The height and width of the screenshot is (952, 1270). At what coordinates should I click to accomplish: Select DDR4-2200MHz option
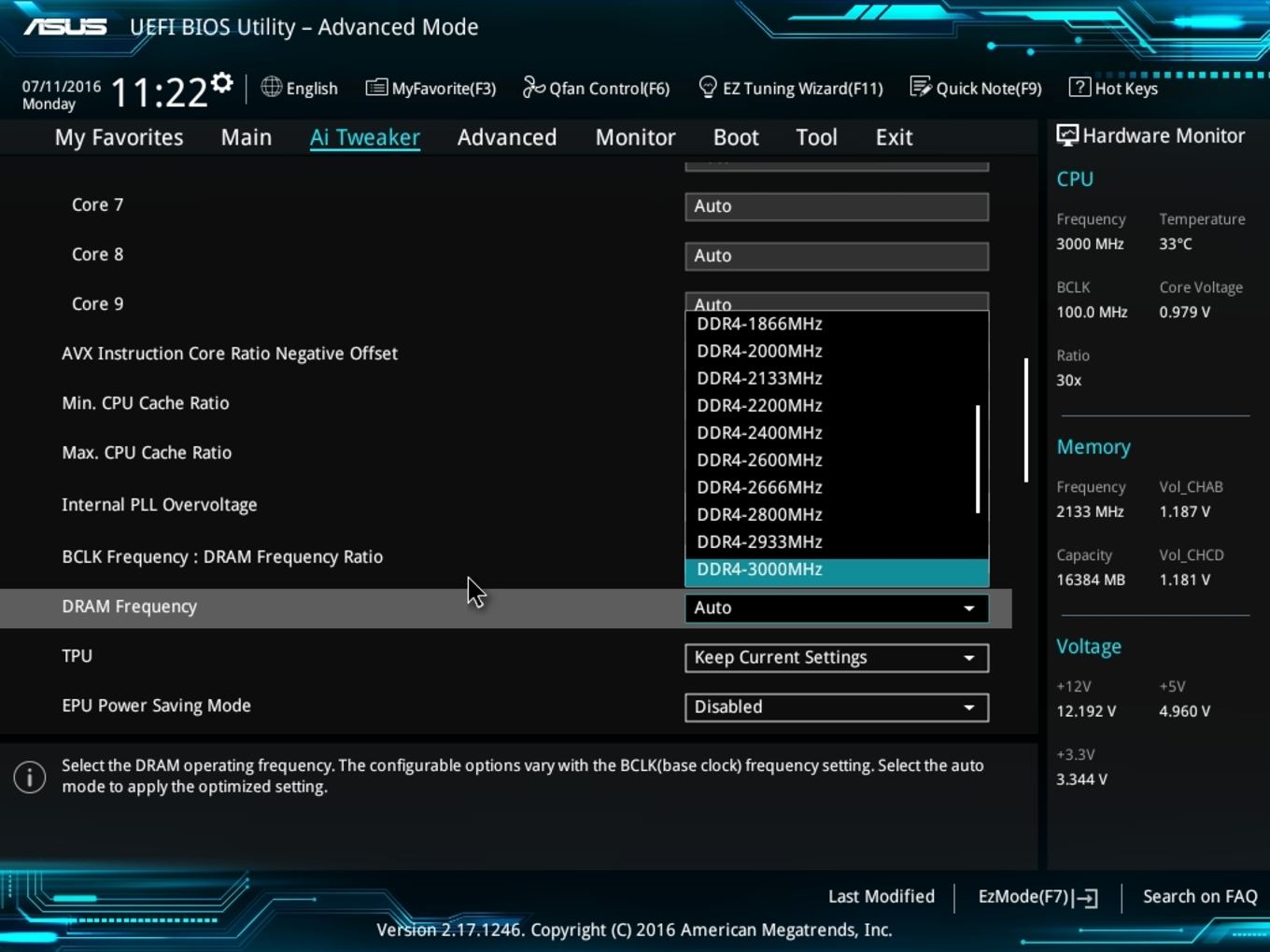(836, 405)
